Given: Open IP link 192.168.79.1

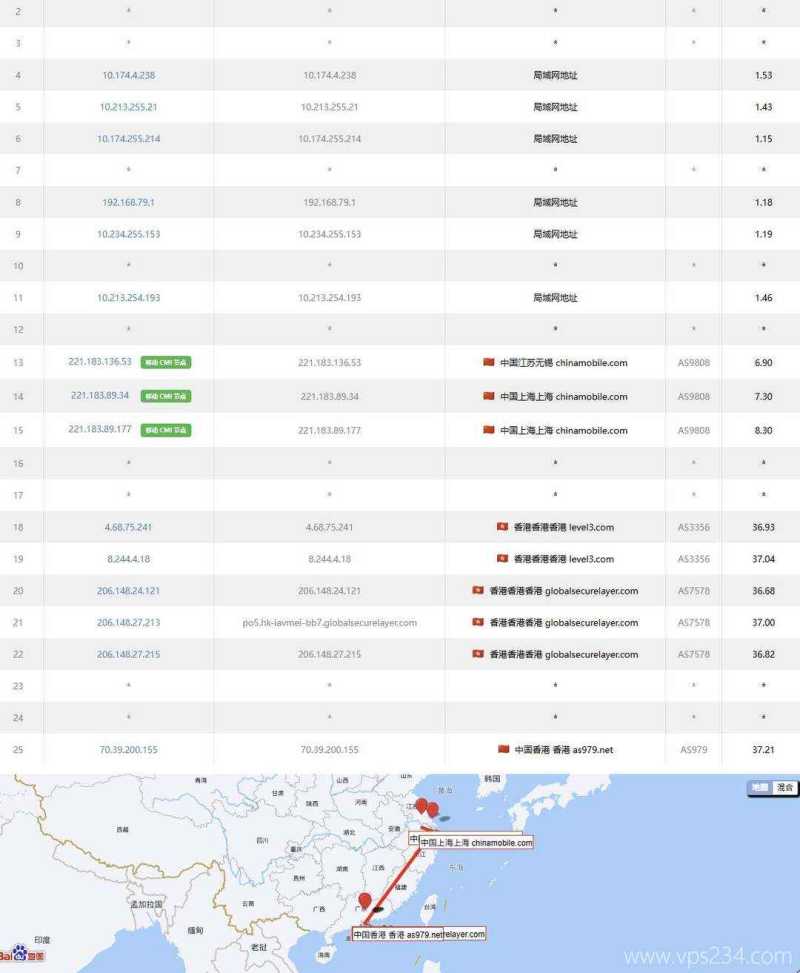Looking at the screenshot, I should (x=128, y=202).
